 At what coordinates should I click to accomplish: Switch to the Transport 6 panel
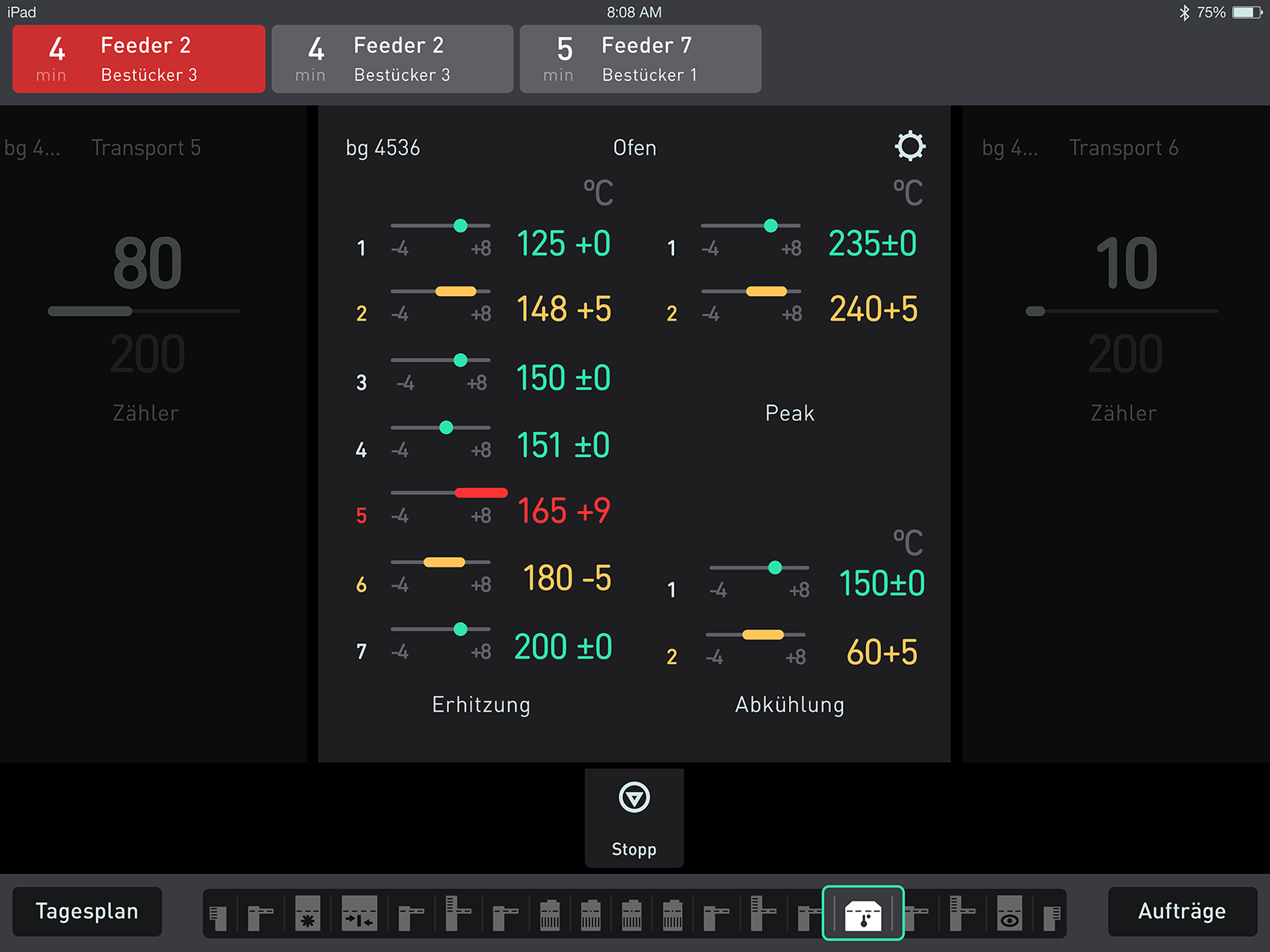pyautogui.click(x=1116, y=434)
